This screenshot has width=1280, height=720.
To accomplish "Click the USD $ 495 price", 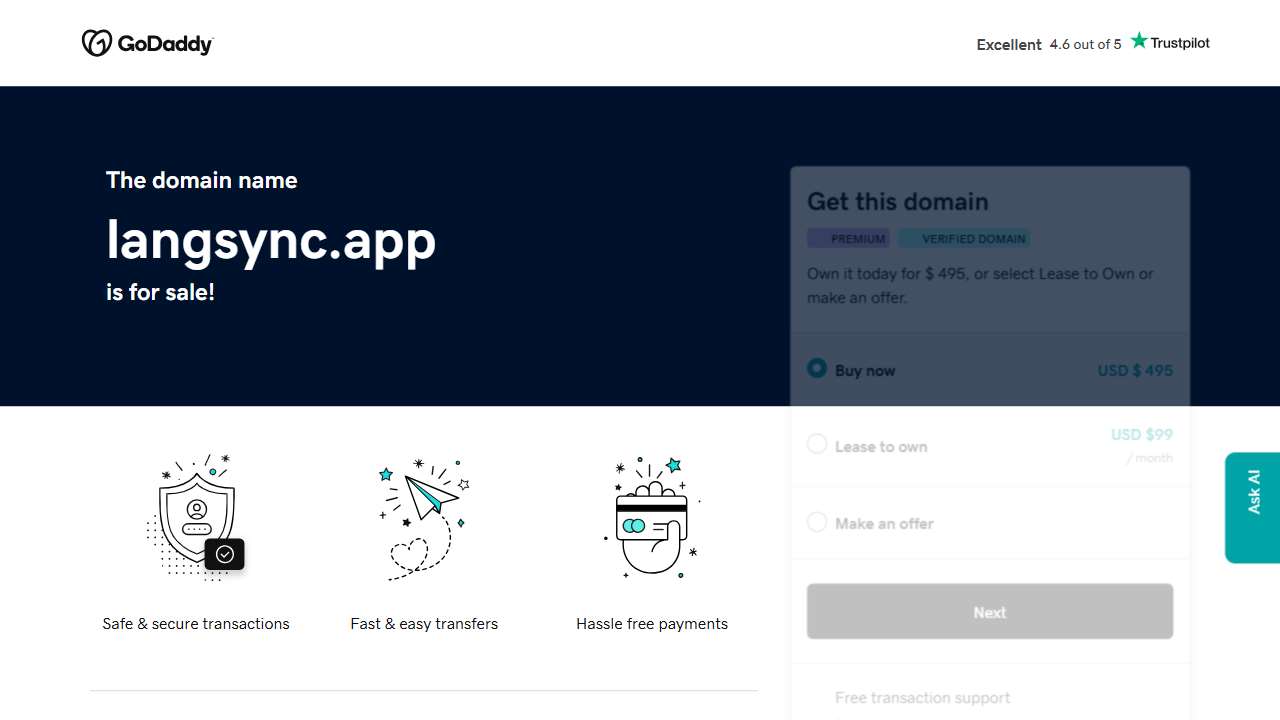I will (1135, 370).
